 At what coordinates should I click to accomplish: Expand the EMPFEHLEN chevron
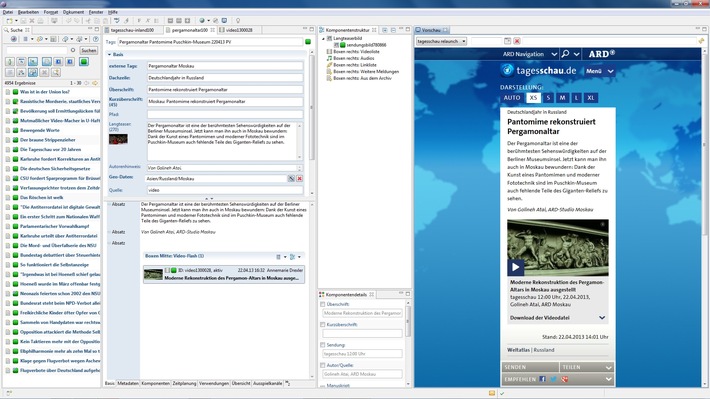609,379
